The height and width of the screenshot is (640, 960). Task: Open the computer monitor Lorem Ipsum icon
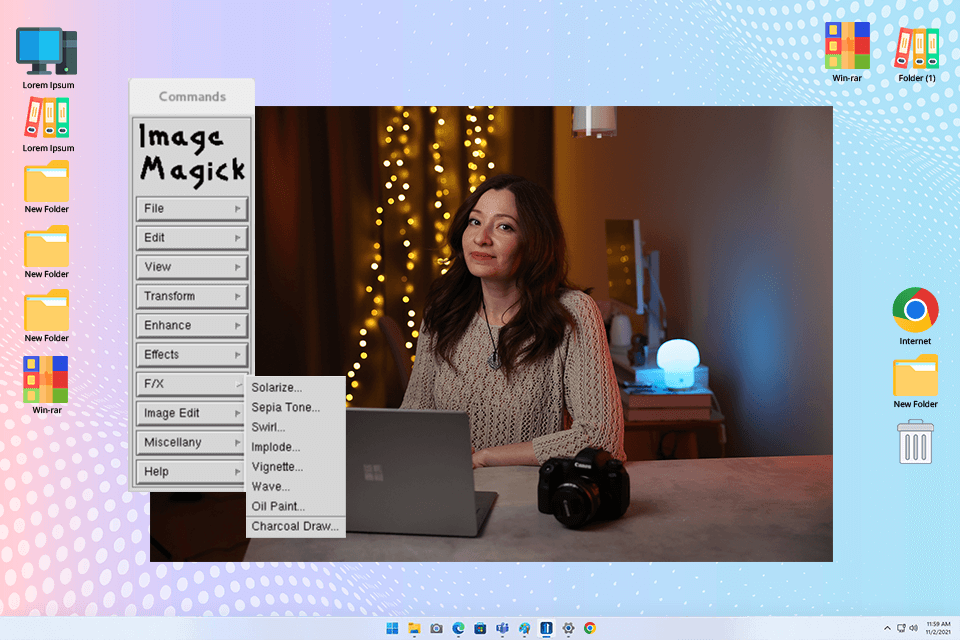tap(47, 58)
